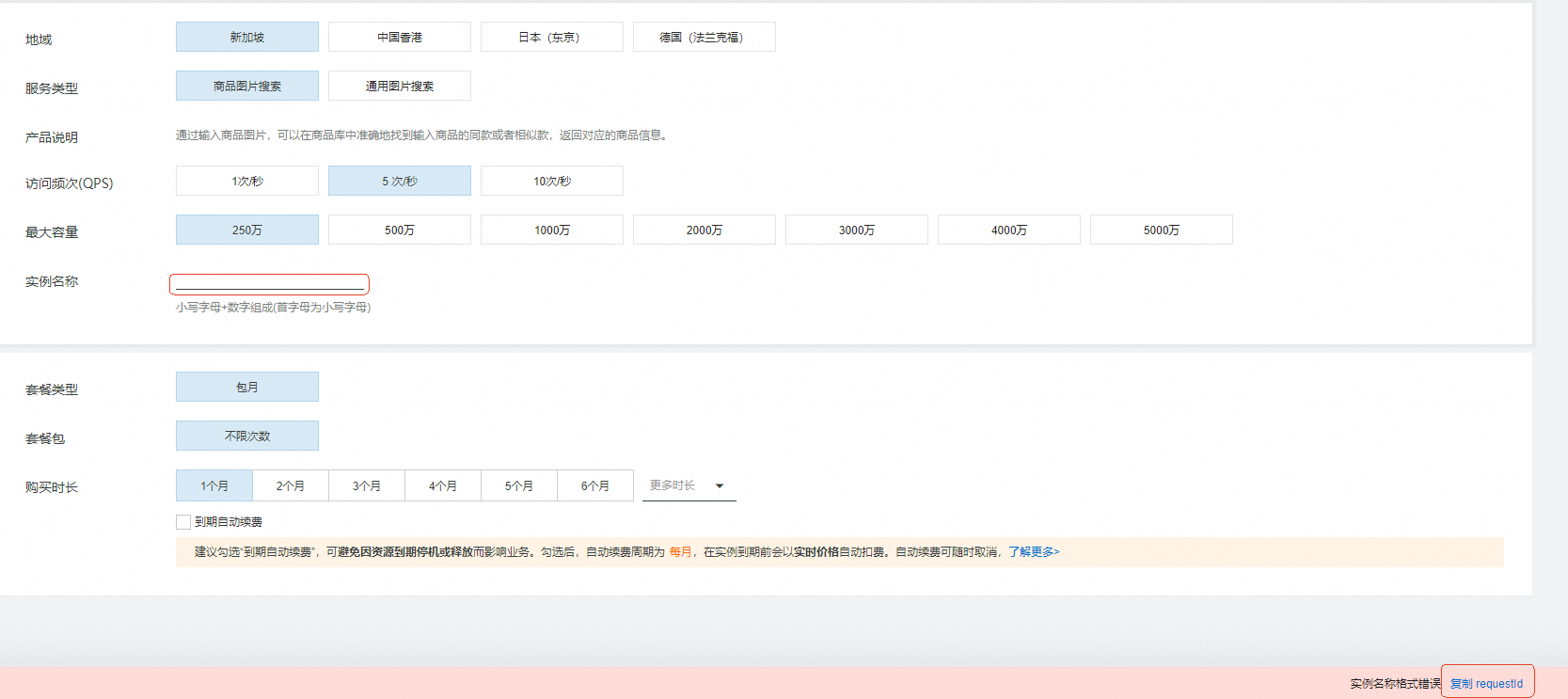Select the 新加坡 region option
The height and width of the screenshot is (699, 1568).
coord(247,37)
